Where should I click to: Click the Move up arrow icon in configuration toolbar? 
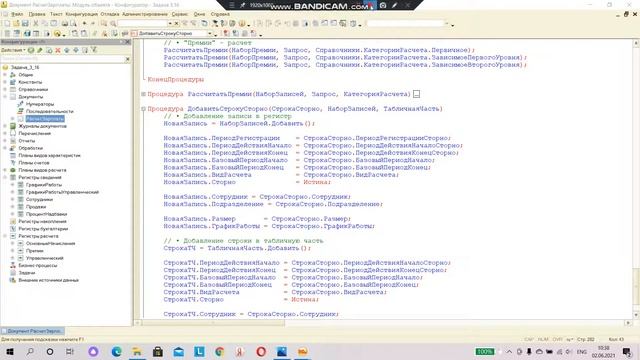tap(67, 50)
